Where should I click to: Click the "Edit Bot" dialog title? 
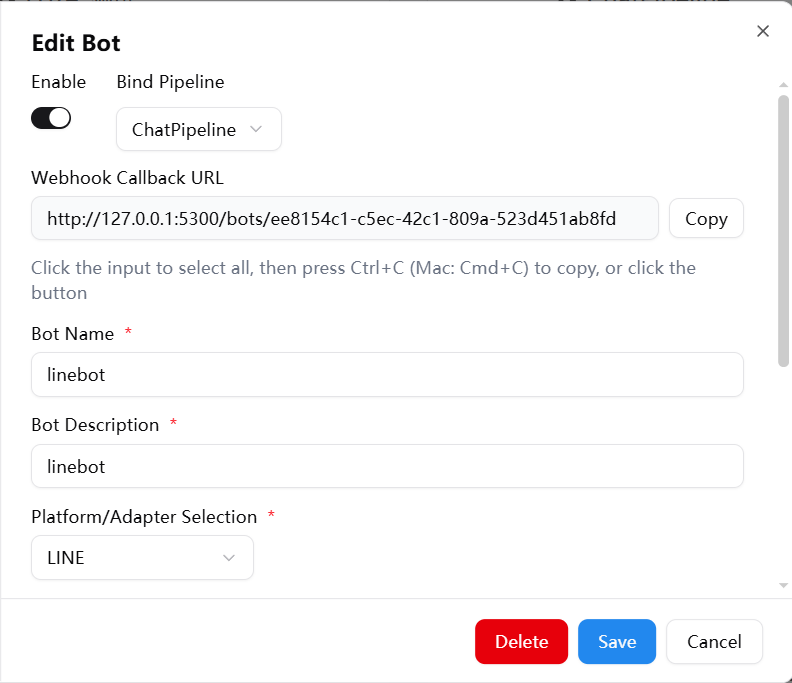76,43
